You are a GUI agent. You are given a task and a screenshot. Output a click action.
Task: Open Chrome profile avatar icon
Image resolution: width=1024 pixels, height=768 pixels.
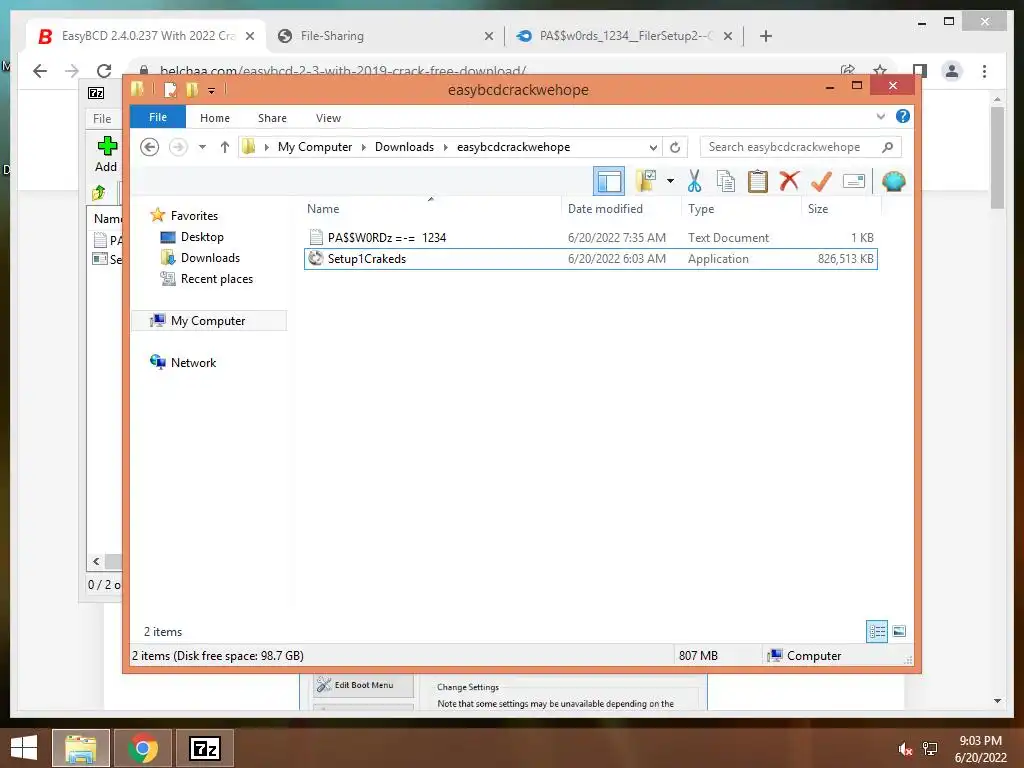tap(952, 71)
